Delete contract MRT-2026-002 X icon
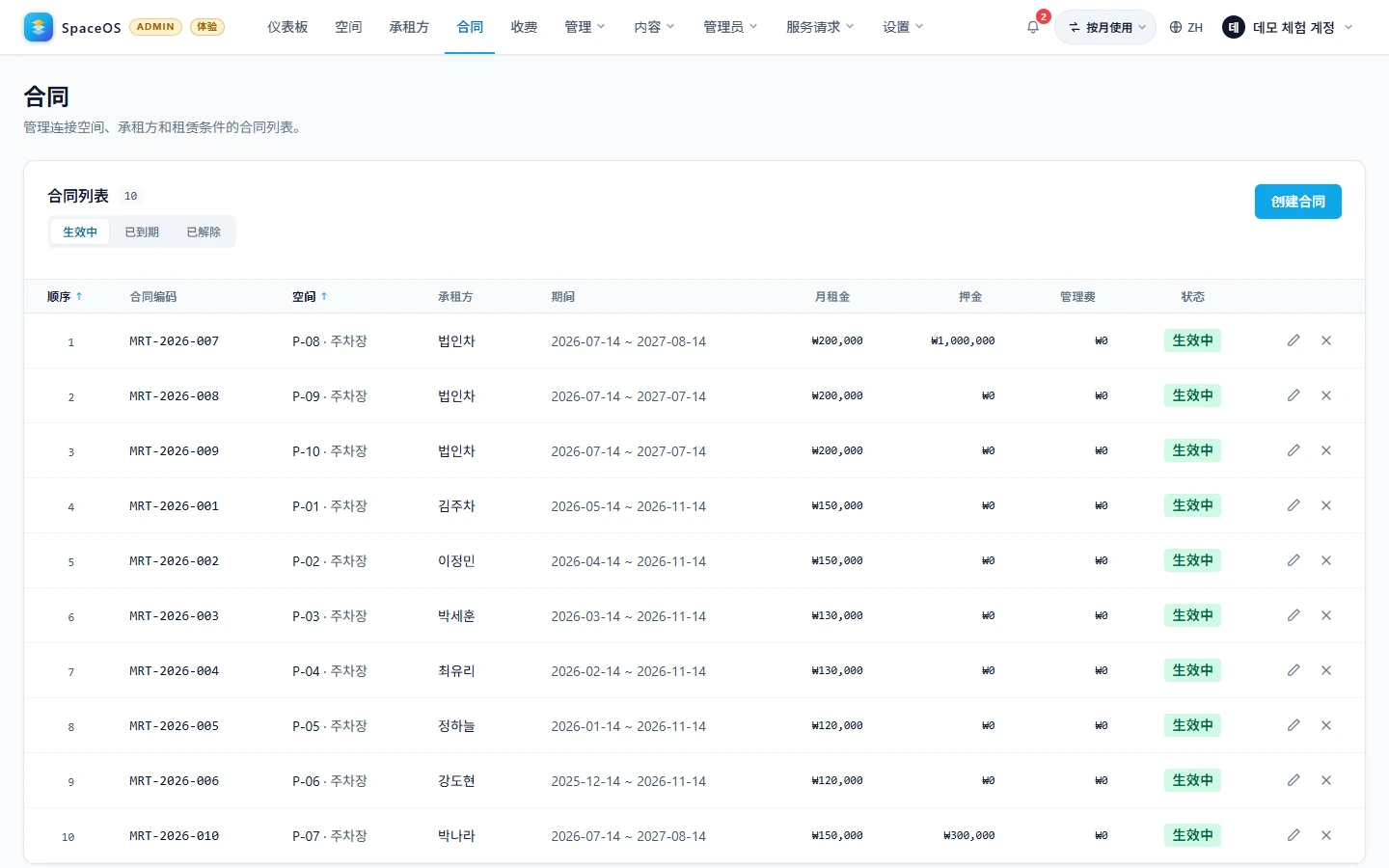 [1326, 560]
